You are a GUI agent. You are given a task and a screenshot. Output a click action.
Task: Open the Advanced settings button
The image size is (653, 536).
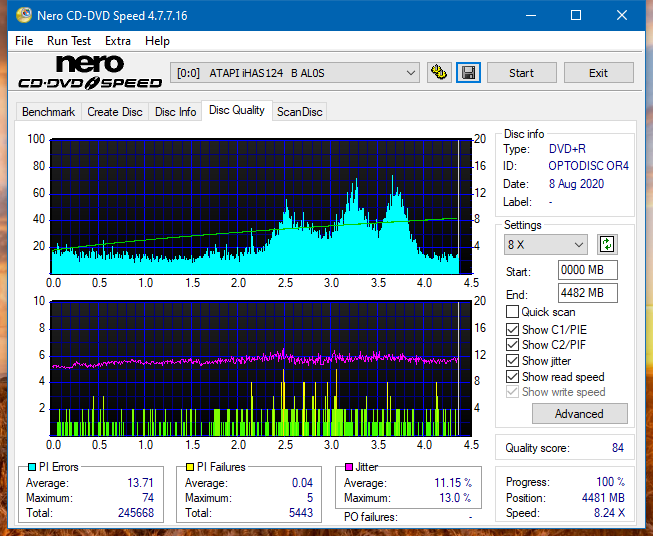pyautogui.click(x=580, y=414)
